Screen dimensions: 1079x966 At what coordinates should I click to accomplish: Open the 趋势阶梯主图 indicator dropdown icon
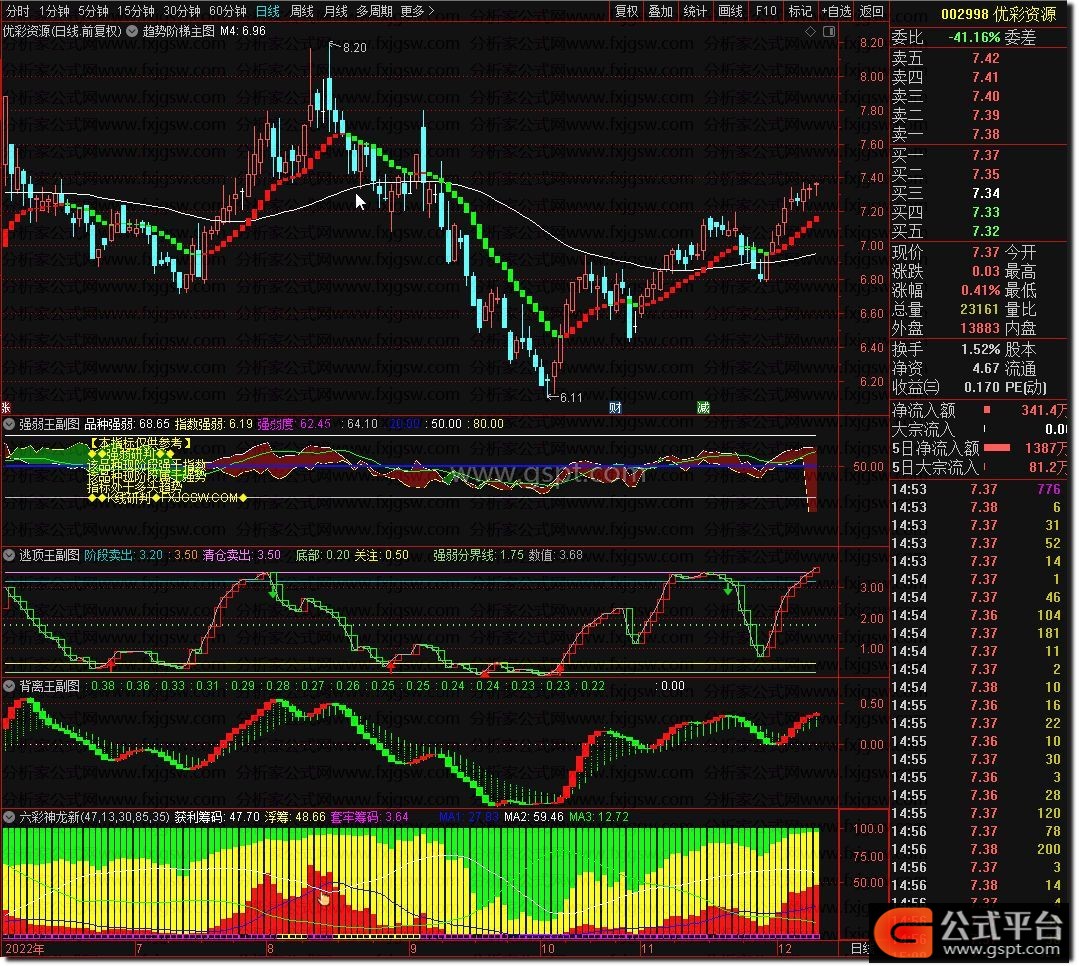pyautogui.click(x=131, y=31)
